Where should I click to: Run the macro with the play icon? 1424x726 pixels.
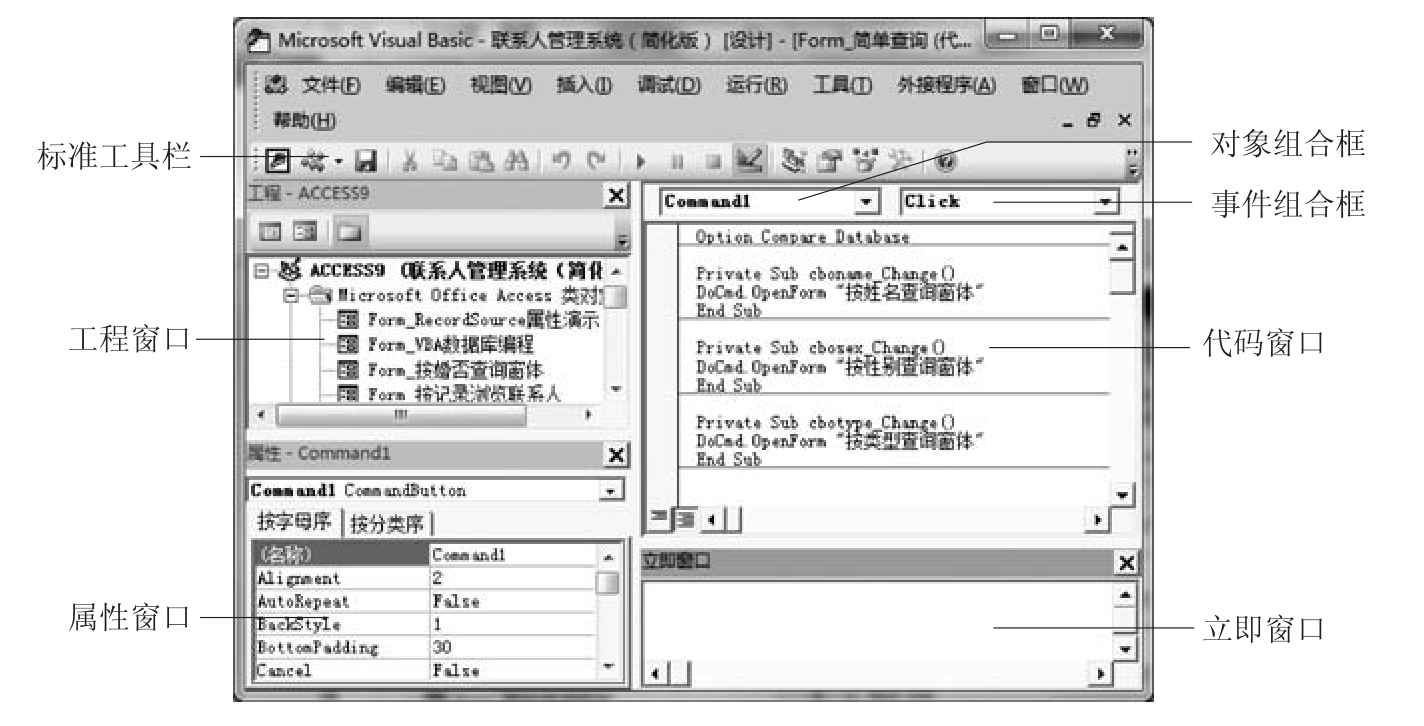coord(640,159)
